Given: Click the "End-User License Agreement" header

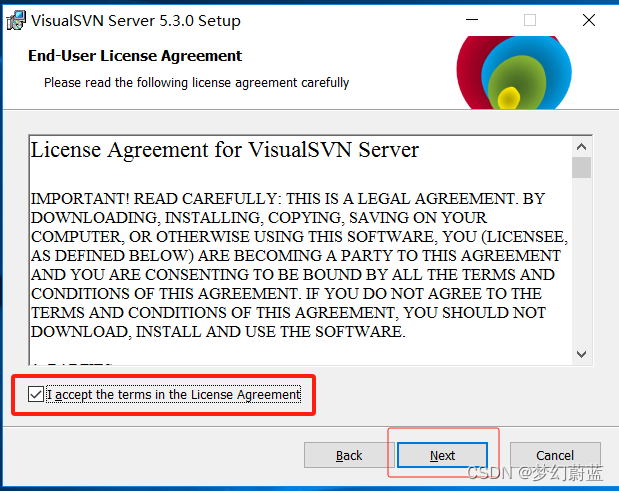Looking at the screenshot, I should 135,56.
